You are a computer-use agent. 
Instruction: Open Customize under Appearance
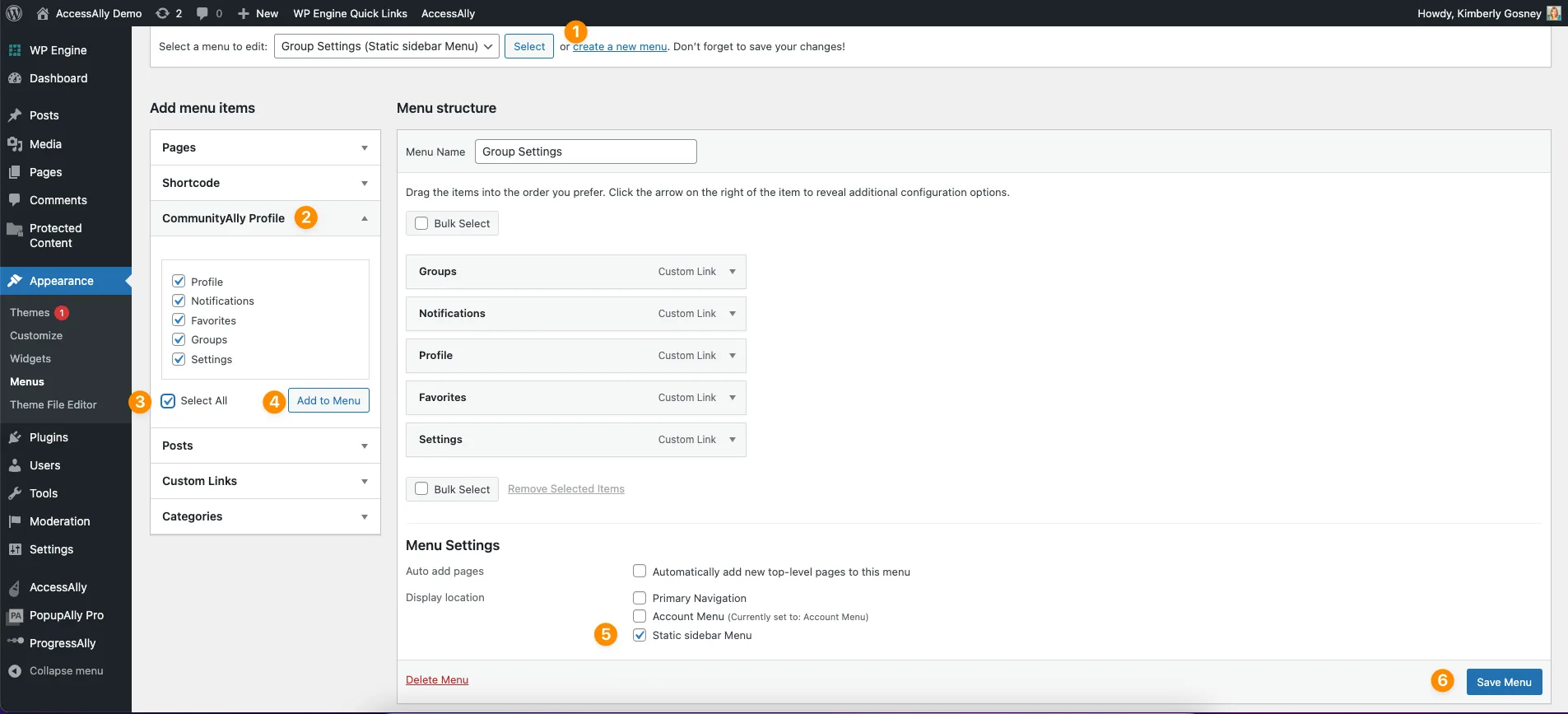[x=36, y=336]
